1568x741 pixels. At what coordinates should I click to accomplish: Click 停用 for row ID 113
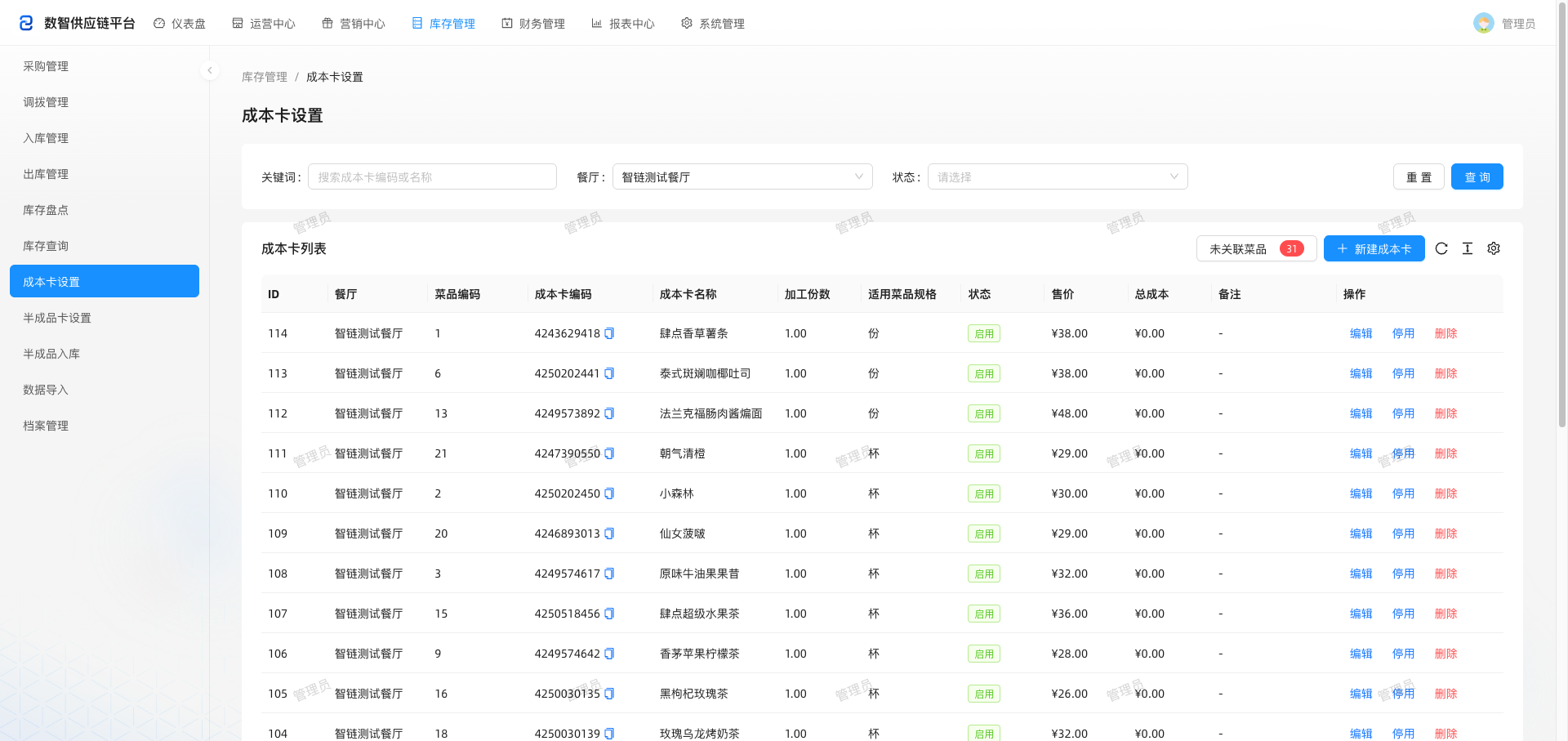[x=1403, y=373]
